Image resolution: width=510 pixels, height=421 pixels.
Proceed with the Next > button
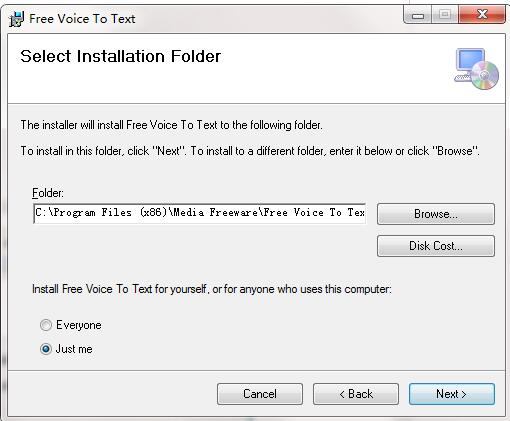pos(452,394)
